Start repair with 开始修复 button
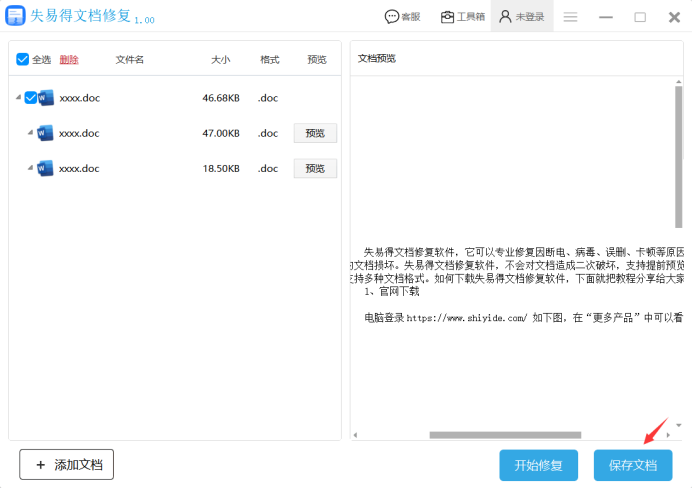Image resolution: width=692 pixels, height=488 pixels. tap(539, 465)
